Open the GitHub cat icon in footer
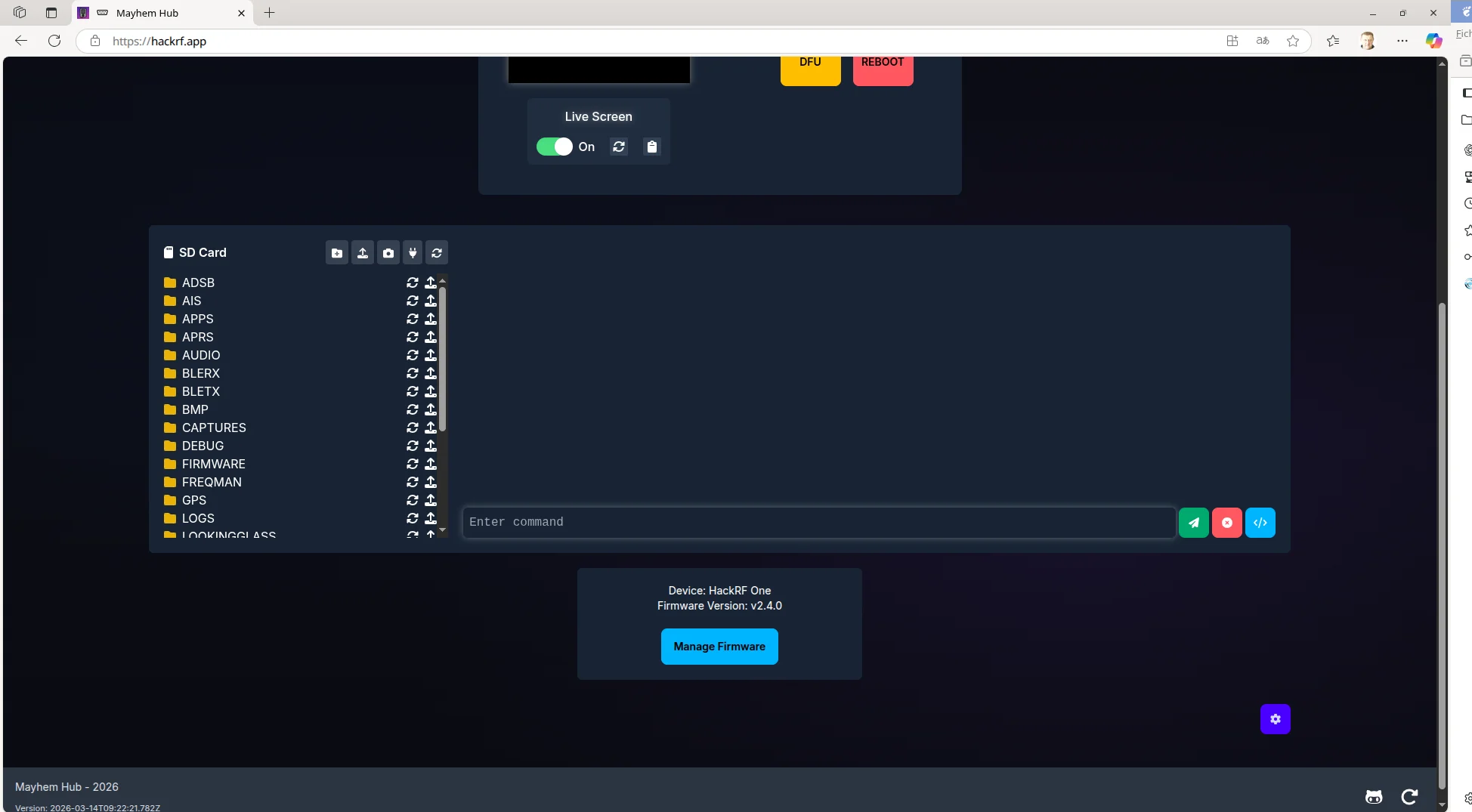Viewport: 1472px width, 812px height. [x=1374, y=797]
